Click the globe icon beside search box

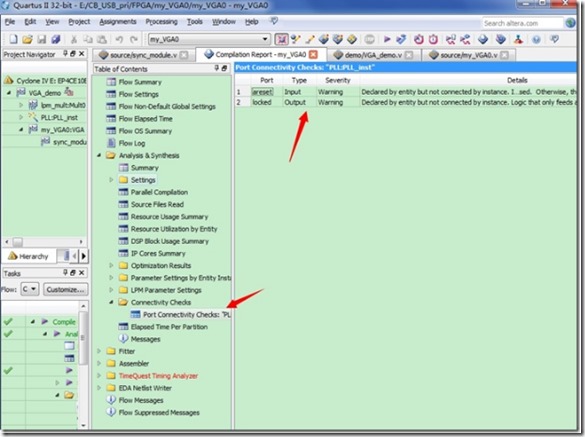(x=570, y=23)
